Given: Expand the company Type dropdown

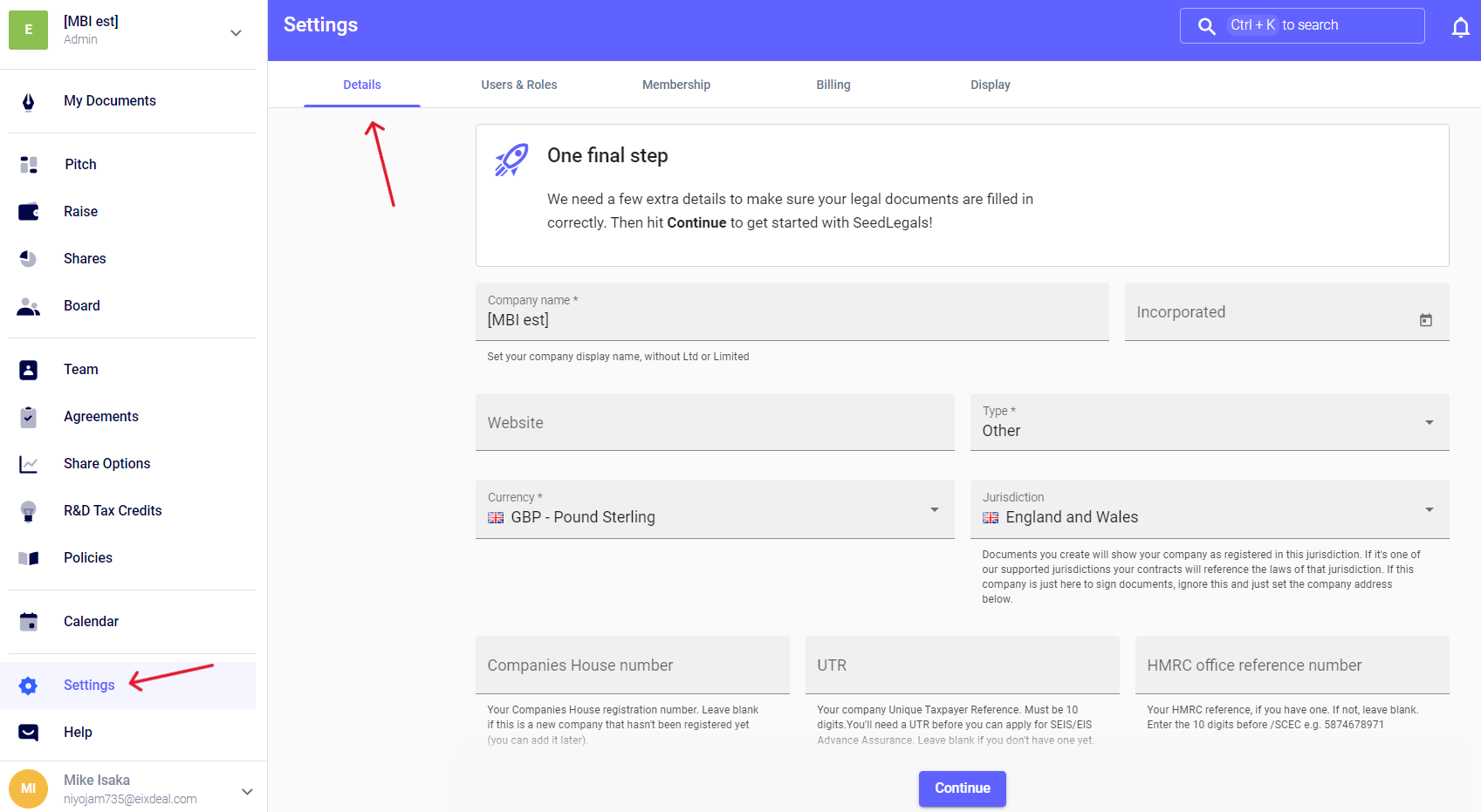Looking at the screenshot, I should [x=1429, y=423].
